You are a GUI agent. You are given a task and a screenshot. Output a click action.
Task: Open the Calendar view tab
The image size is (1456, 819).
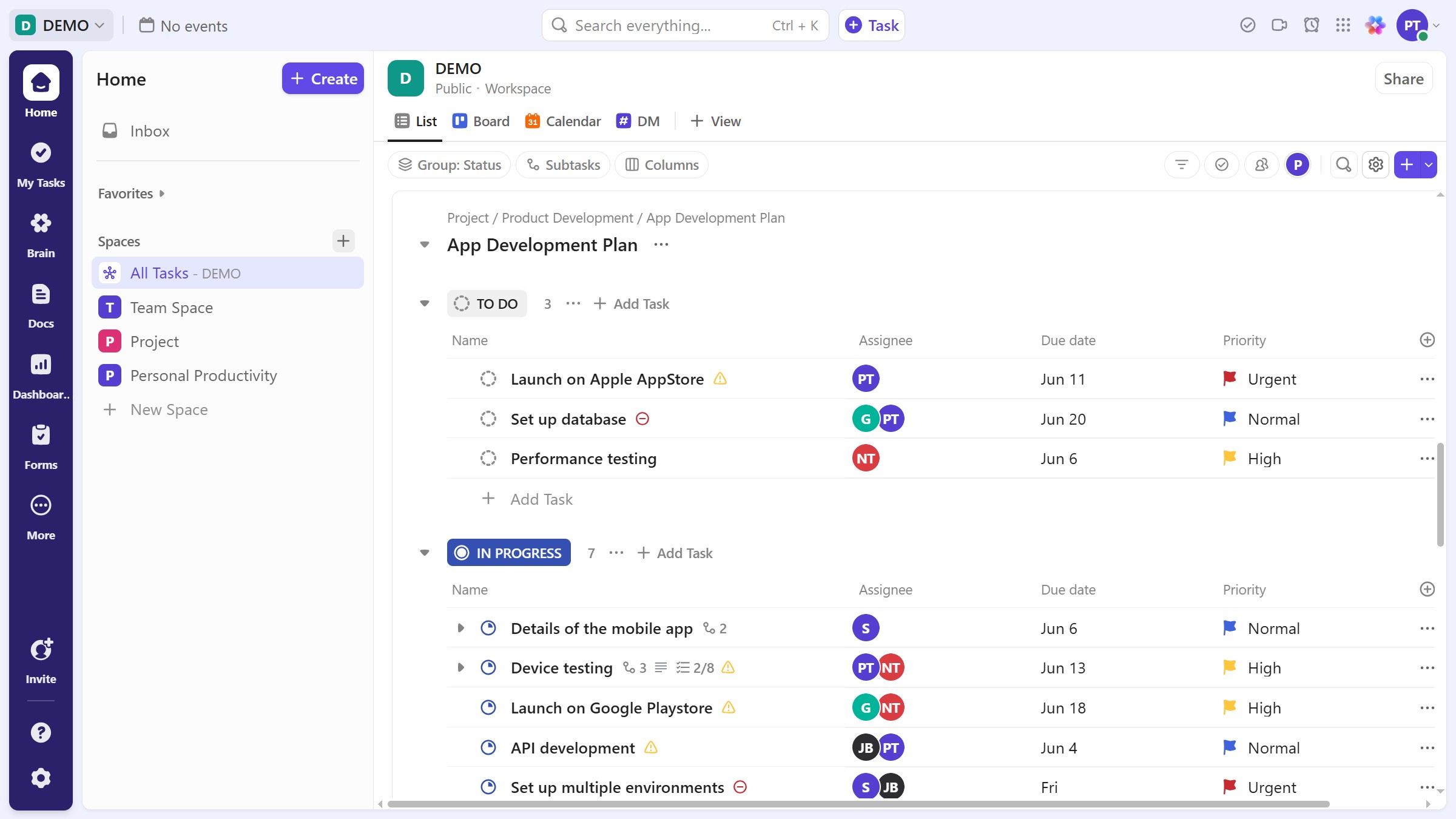point(562,121)
